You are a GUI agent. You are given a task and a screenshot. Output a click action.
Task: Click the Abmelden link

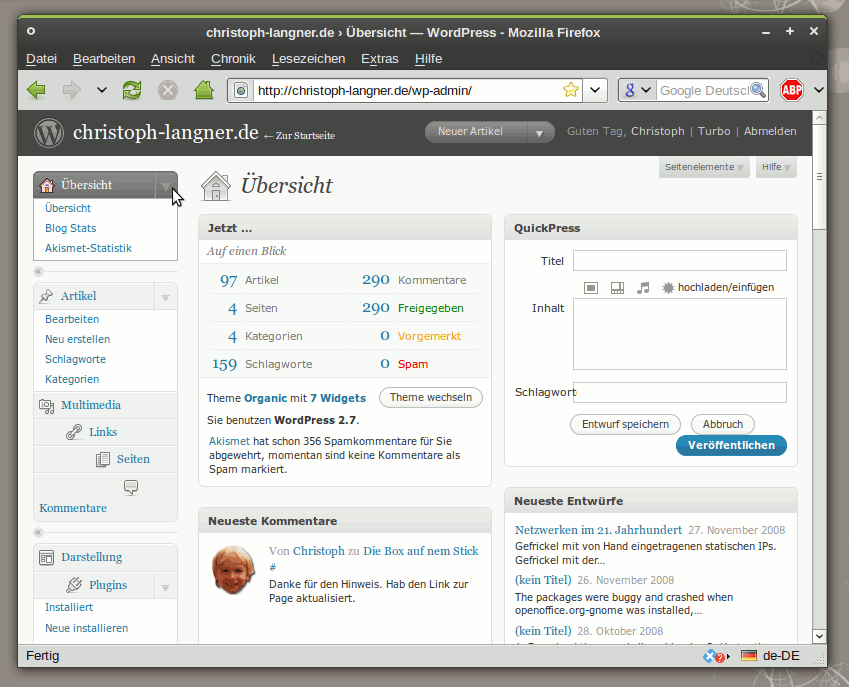770,131
